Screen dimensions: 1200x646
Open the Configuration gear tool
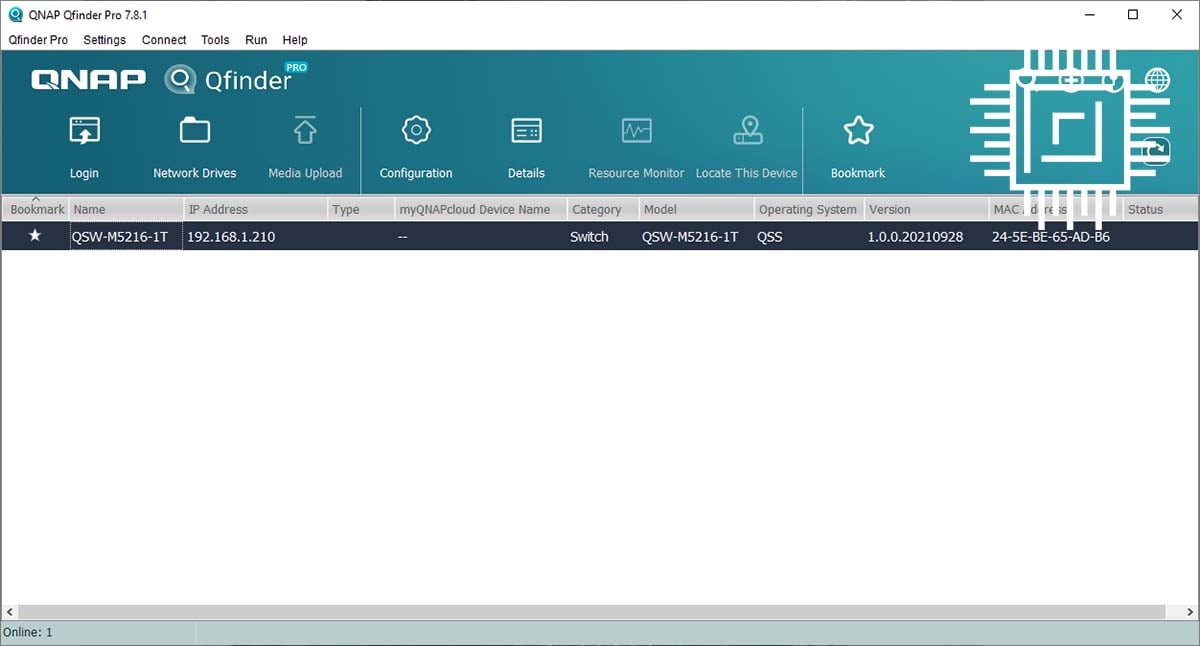416,131
